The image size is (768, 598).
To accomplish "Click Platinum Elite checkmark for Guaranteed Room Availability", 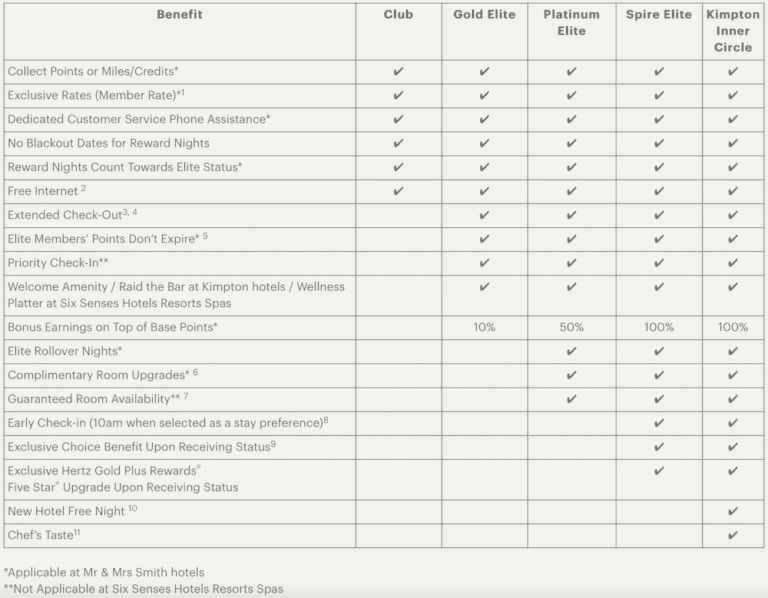I will click(x=571, y=399).
